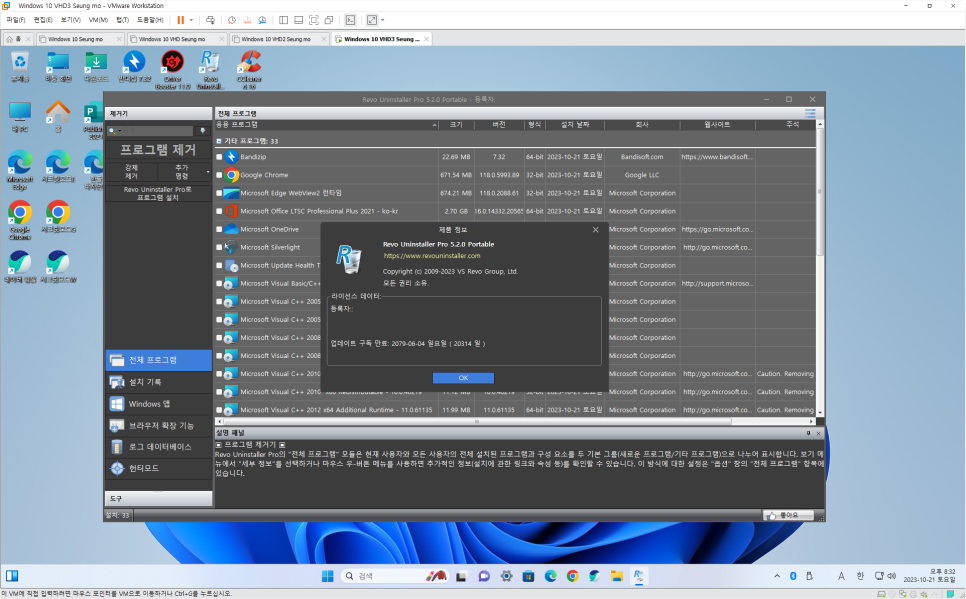Click the Windows Start button in taskbar
The height and width of the screenshot is (599, 966).
click(x=327, y=576)
